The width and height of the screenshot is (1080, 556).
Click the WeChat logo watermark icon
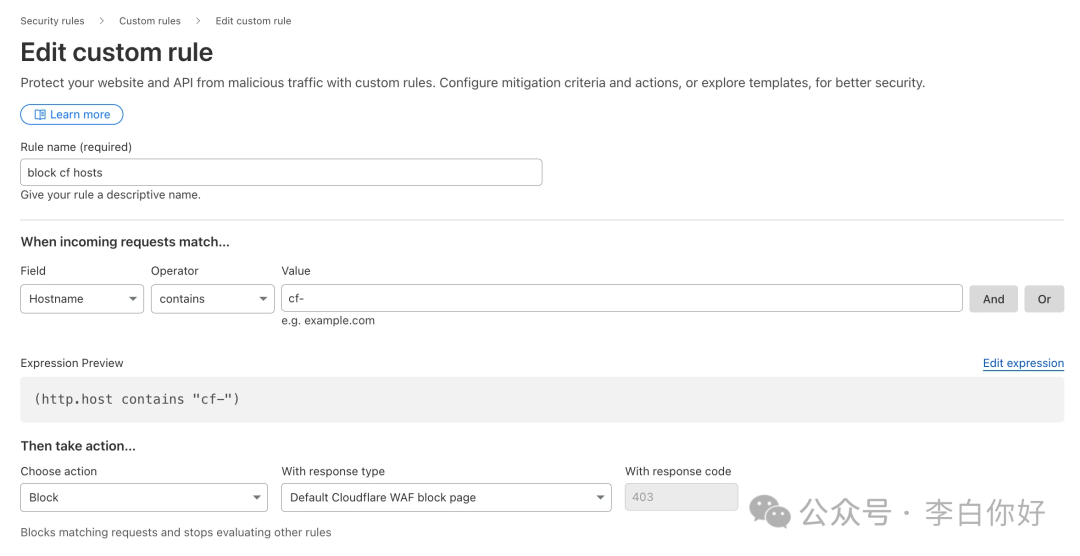pyautogui.click(x=770, y=513)
